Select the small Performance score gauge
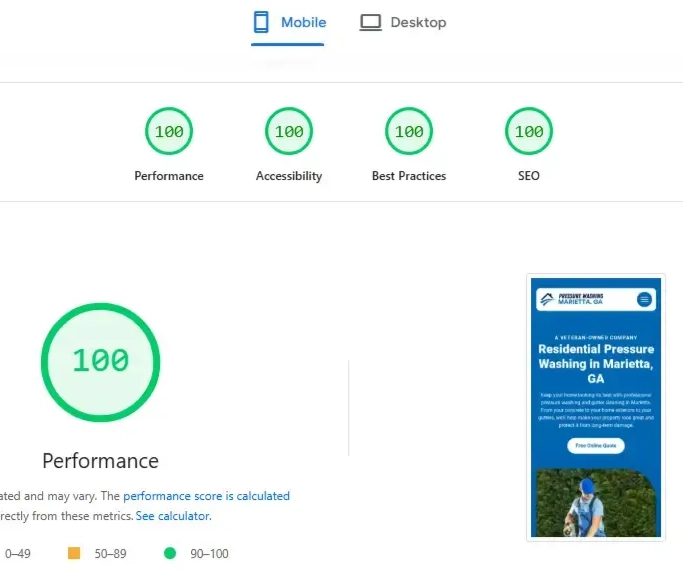The height and width of the screenshot is (572, 683). pos(169,132)
